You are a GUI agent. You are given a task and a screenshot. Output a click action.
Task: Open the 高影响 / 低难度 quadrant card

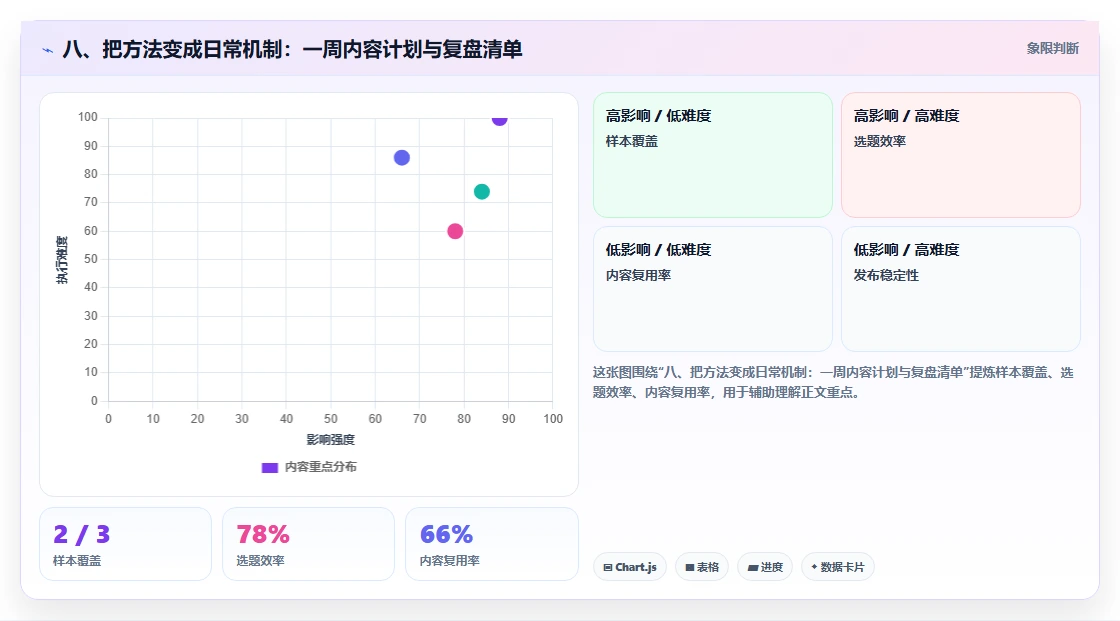713,154
